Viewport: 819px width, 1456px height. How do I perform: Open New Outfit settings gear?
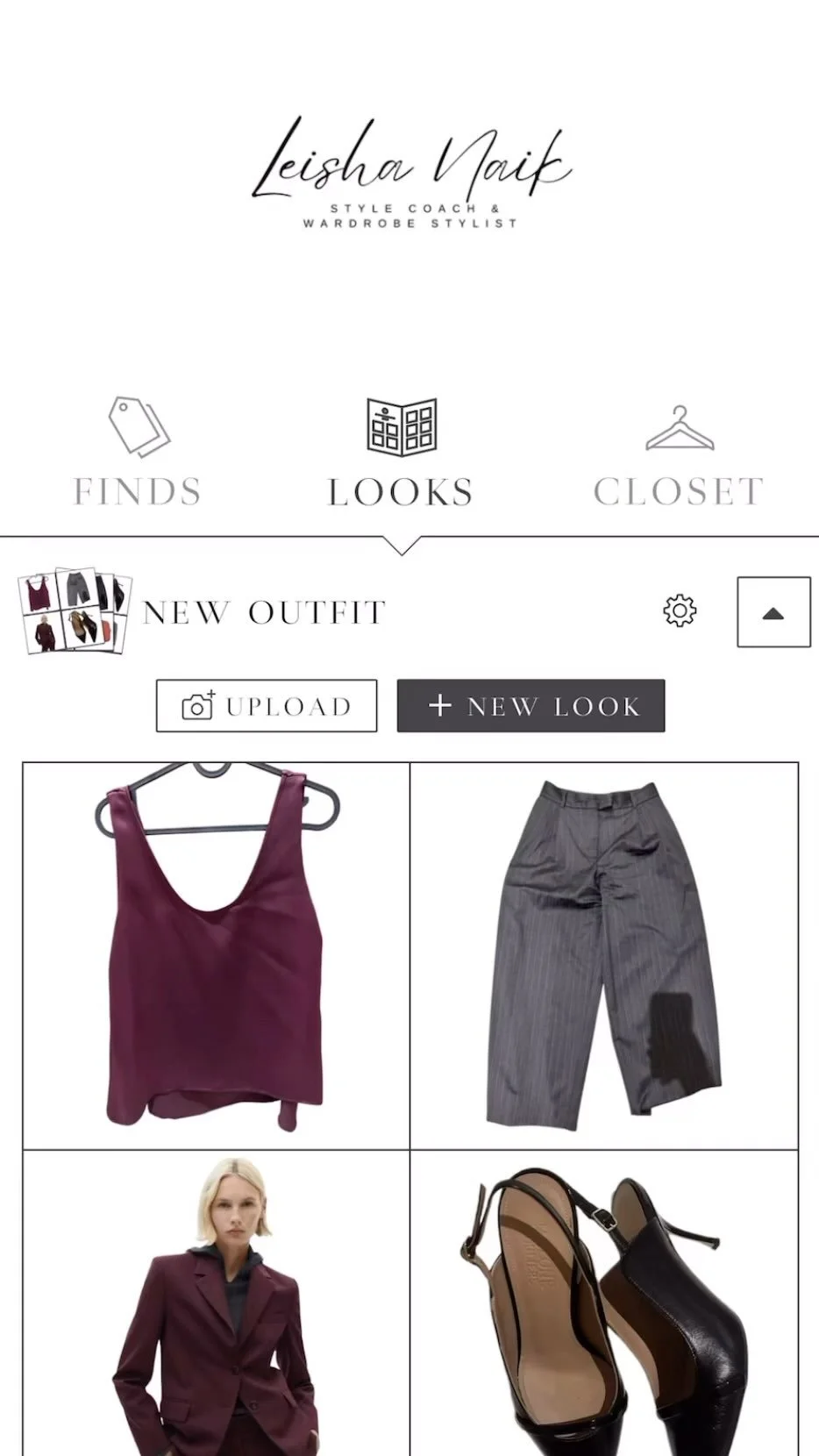680,610
